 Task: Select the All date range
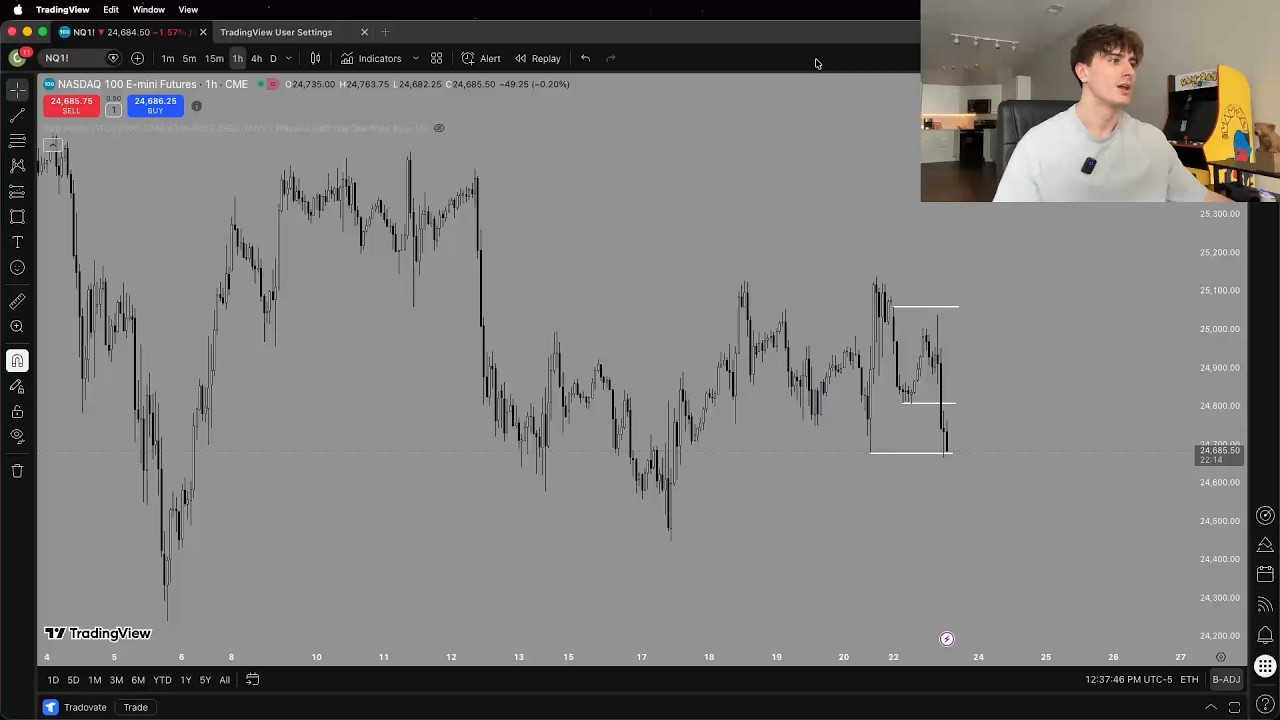click(224, 680)
